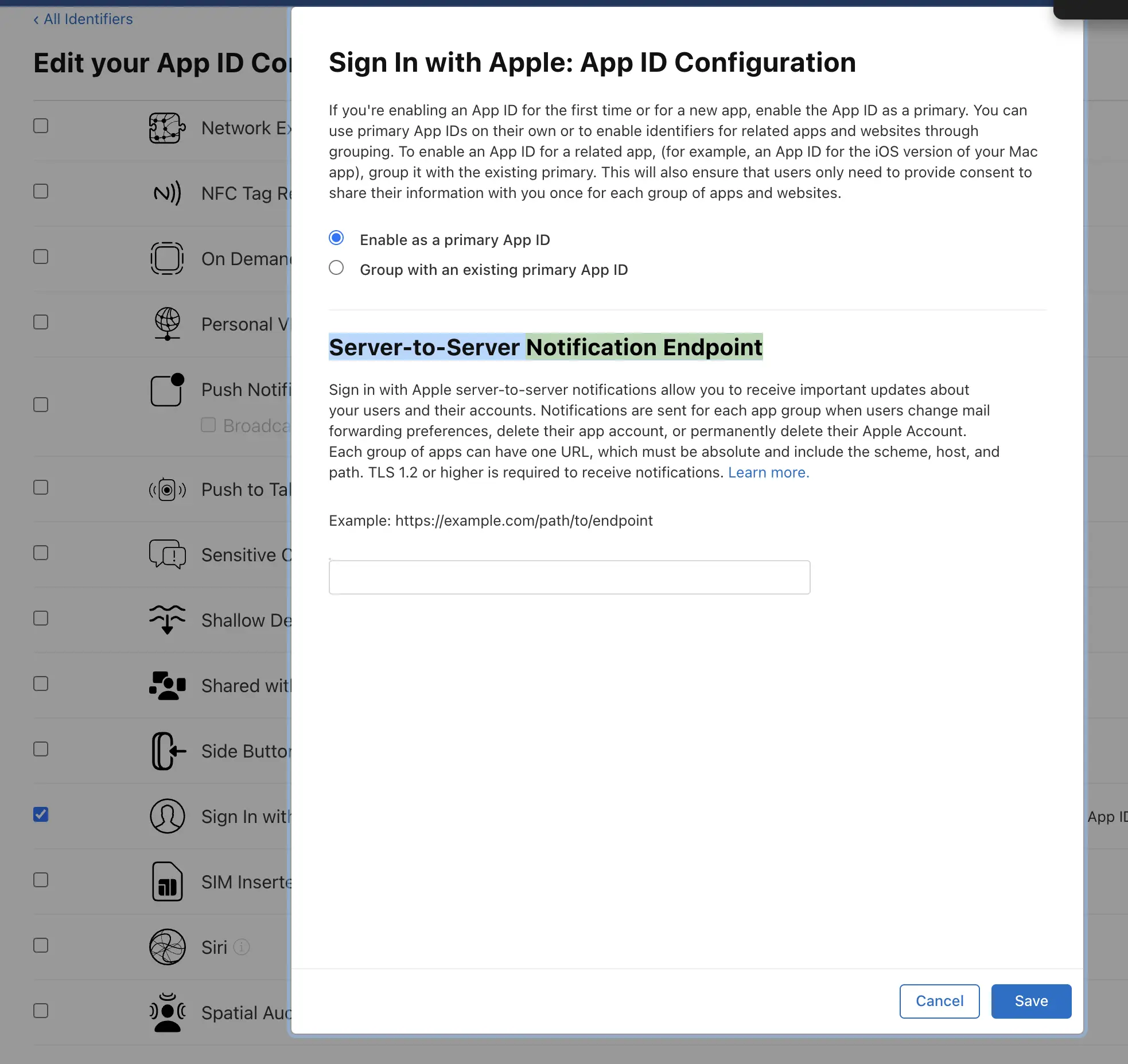Click the Shallow Depth icon
Viewport: 1128px width, 1064px height.
click(x=167, y=620)
